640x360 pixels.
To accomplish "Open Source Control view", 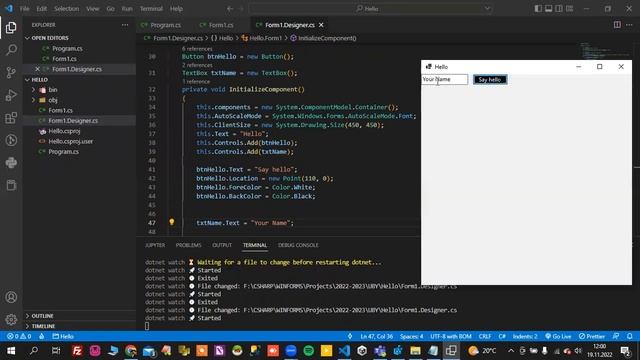I will click(x=11, y=73).
